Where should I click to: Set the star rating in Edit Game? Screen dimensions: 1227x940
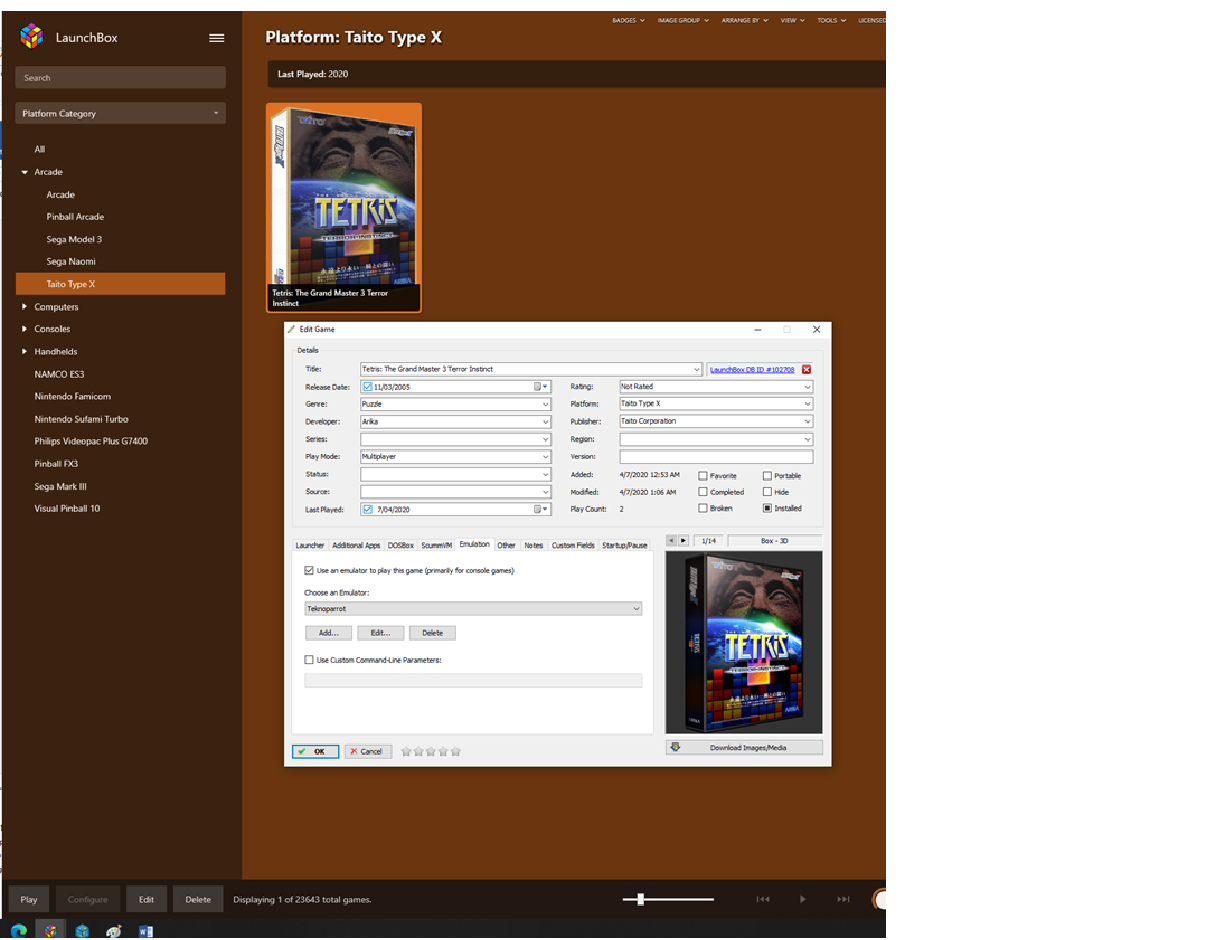tap(430, 751)
